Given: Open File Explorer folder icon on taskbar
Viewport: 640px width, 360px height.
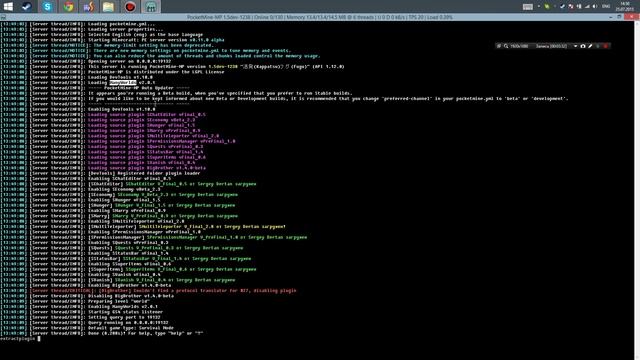Looking at the screenshot, I should 108,7.
